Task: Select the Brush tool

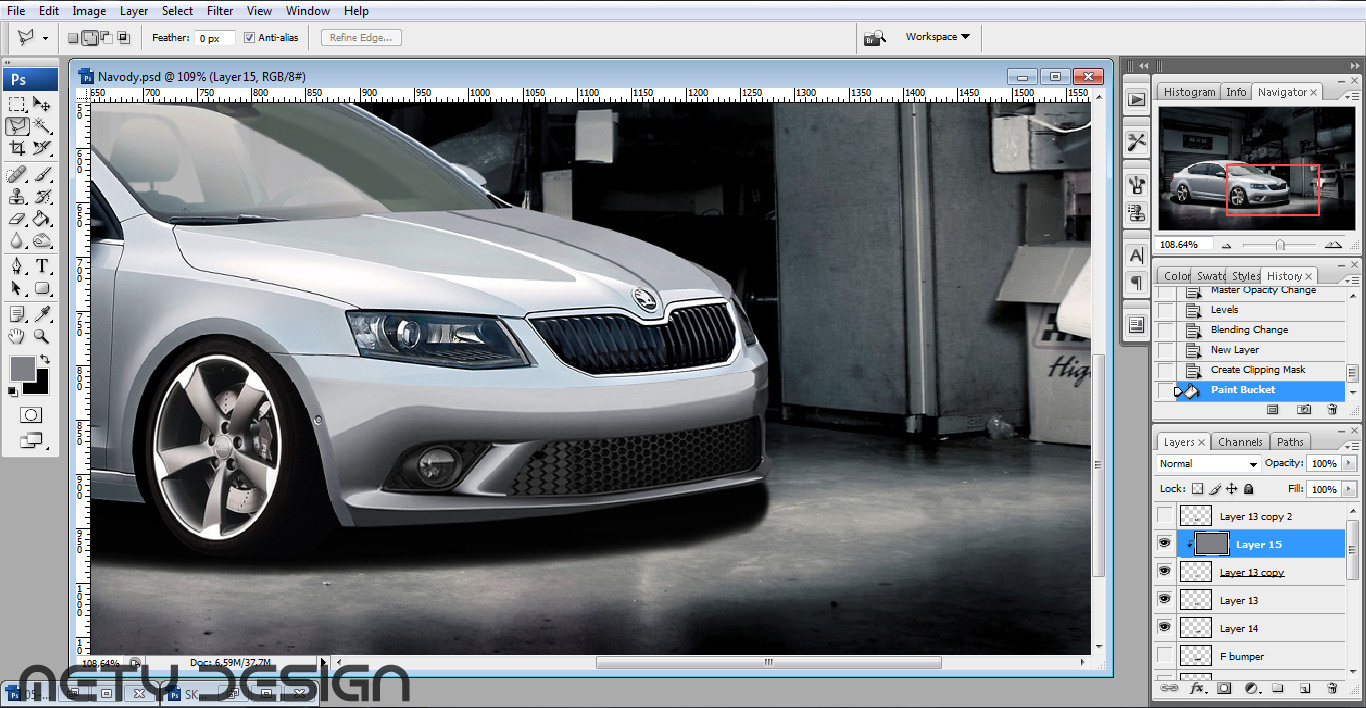Action: [x=42, y=175]
